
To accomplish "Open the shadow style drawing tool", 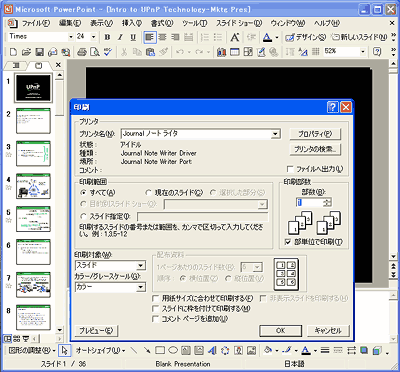I will [x=364, y=350].
